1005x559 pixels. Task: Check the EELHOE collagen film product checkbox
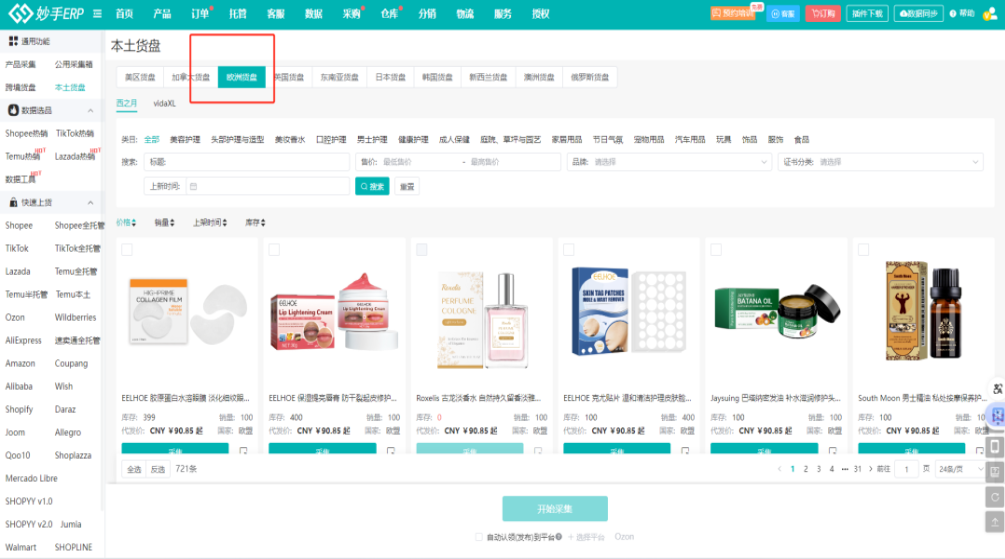pos(127,249)
